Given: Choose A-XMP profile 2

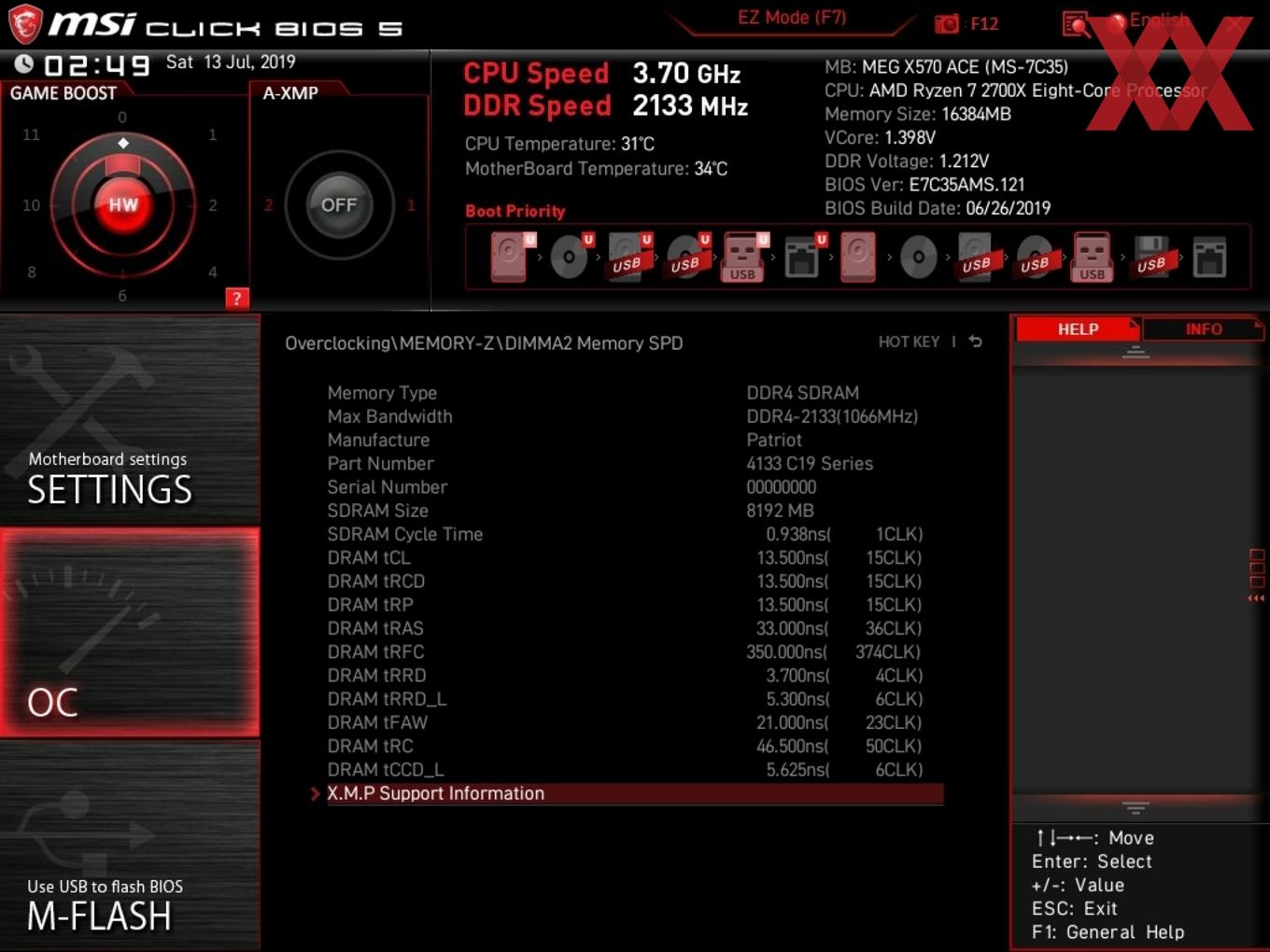Looking at the screenshot, I should (268, 205).
